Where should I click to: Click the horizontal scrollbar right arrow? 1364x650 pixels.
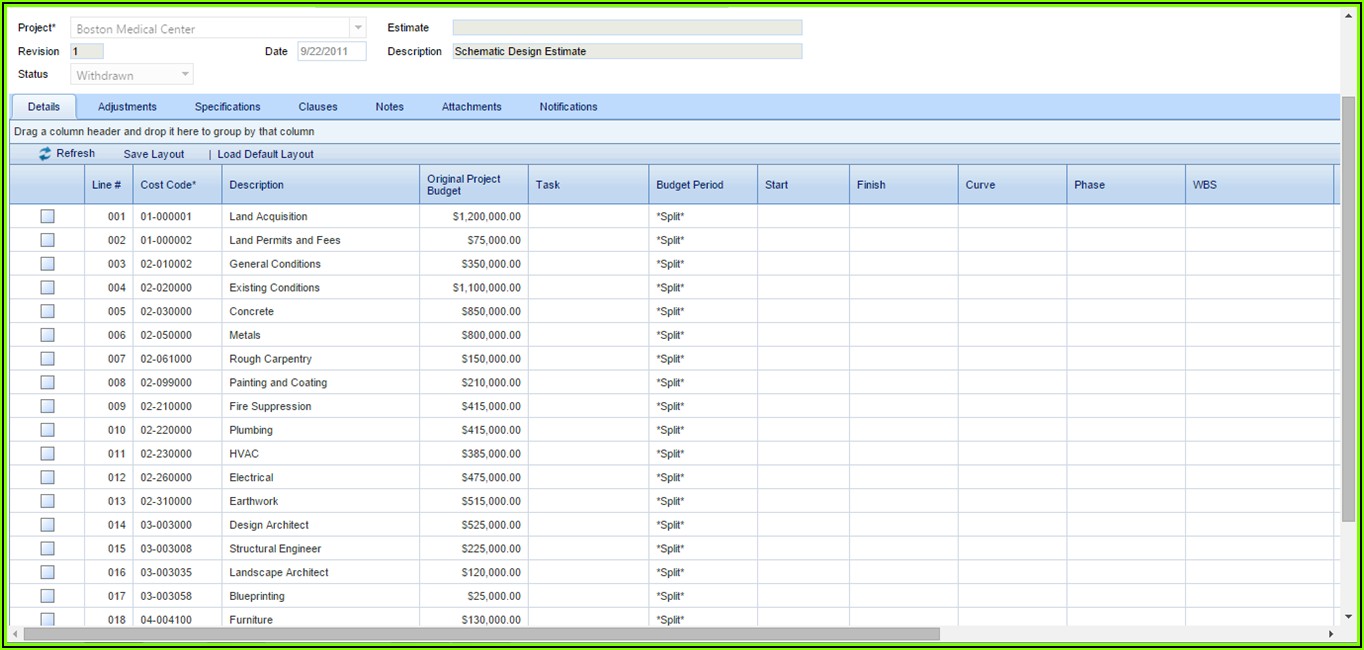[x=1331, y=634]
